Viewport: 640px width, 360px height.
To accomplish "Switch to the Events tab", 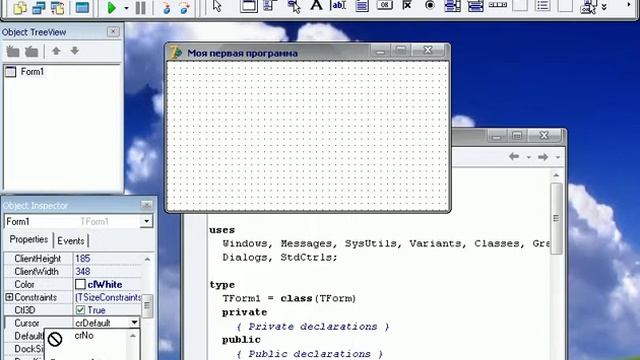I will pos(71,241).
